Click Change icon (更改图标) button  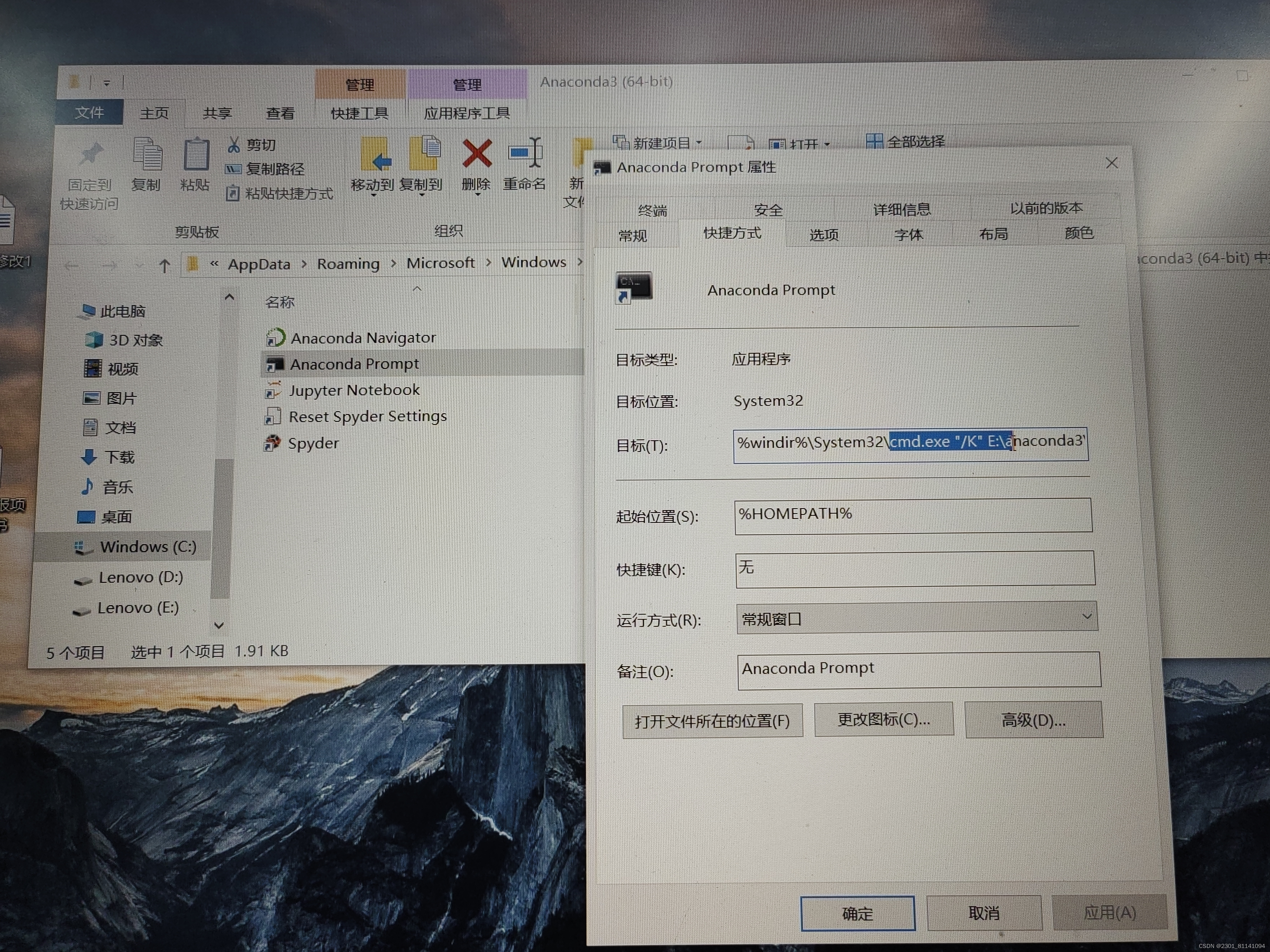(884, 719)
